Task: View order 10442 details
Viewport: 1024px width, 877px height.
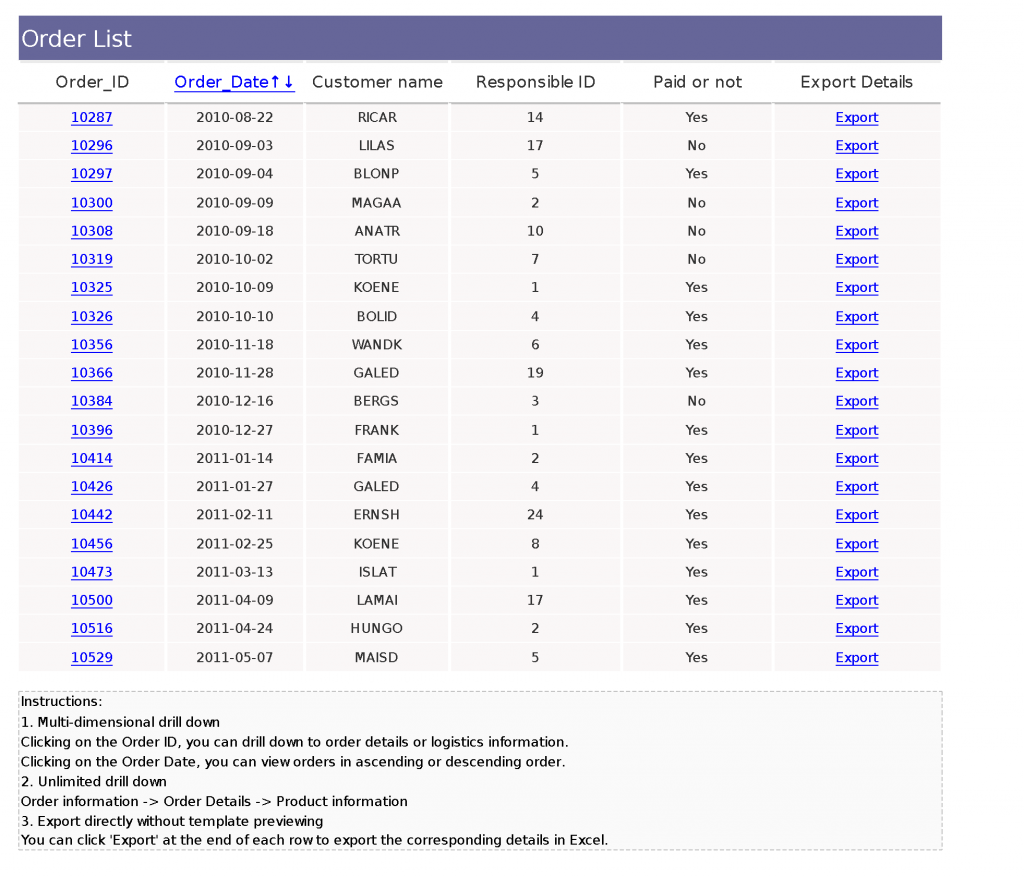Action: [x=91, y=515]
